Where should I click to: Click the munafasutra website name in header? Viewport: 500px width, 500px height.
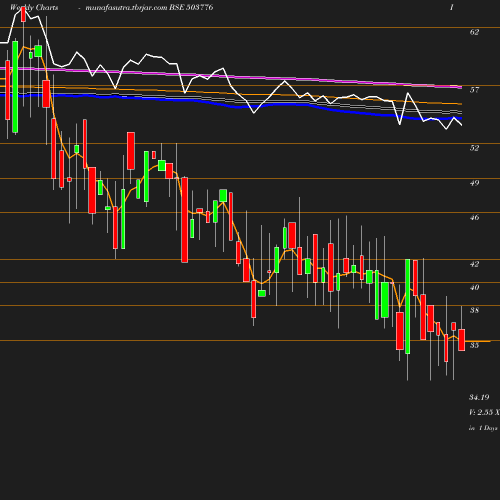[x=126, y=8]
